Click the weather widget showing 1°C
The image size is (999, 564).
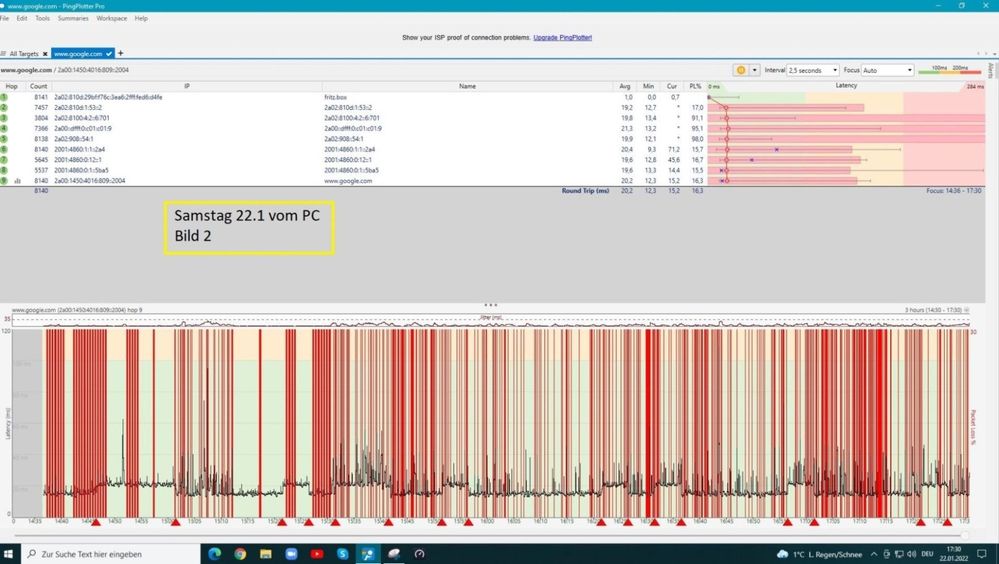click(x=819, y=554)
